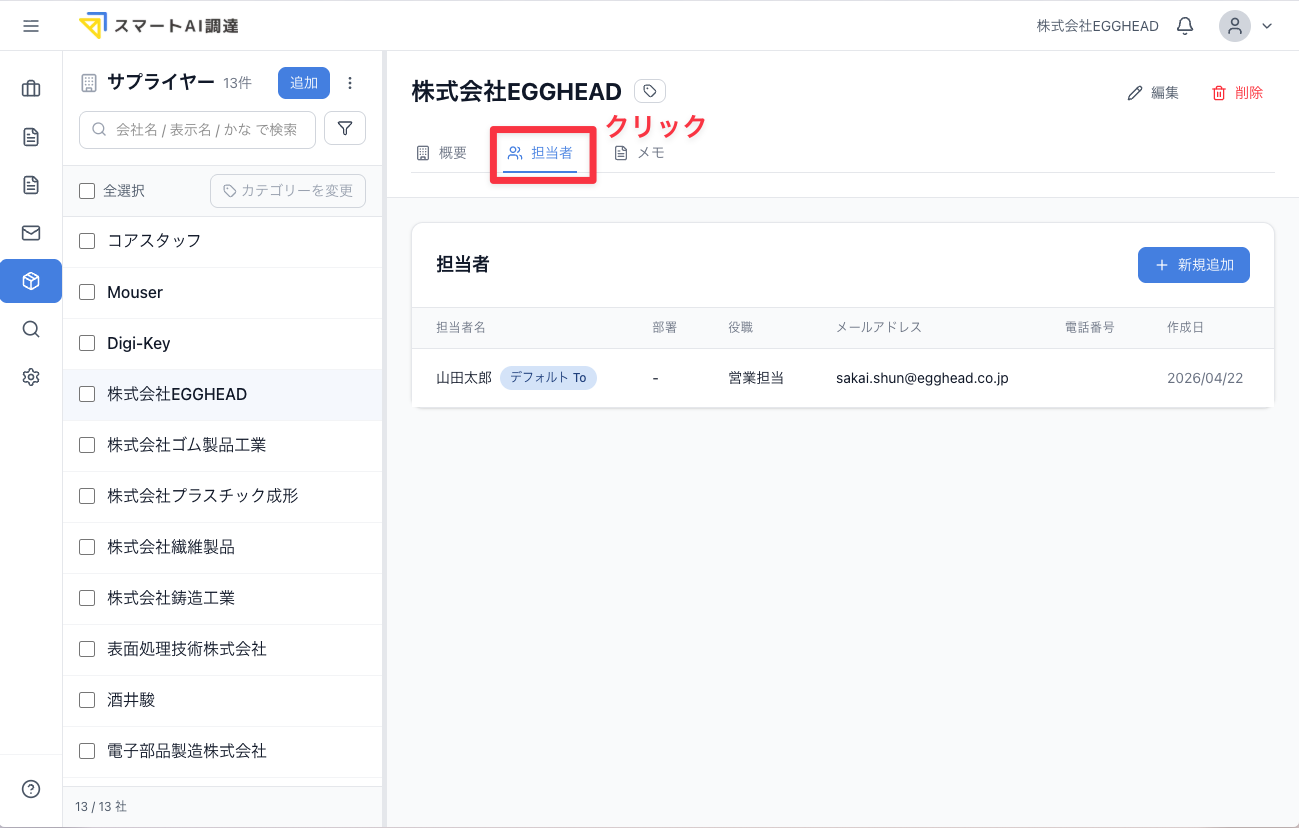Click the デフォルト To badge
This screenshot has height=828, width=1299.
pyautogui.click(x=548, y=378)
